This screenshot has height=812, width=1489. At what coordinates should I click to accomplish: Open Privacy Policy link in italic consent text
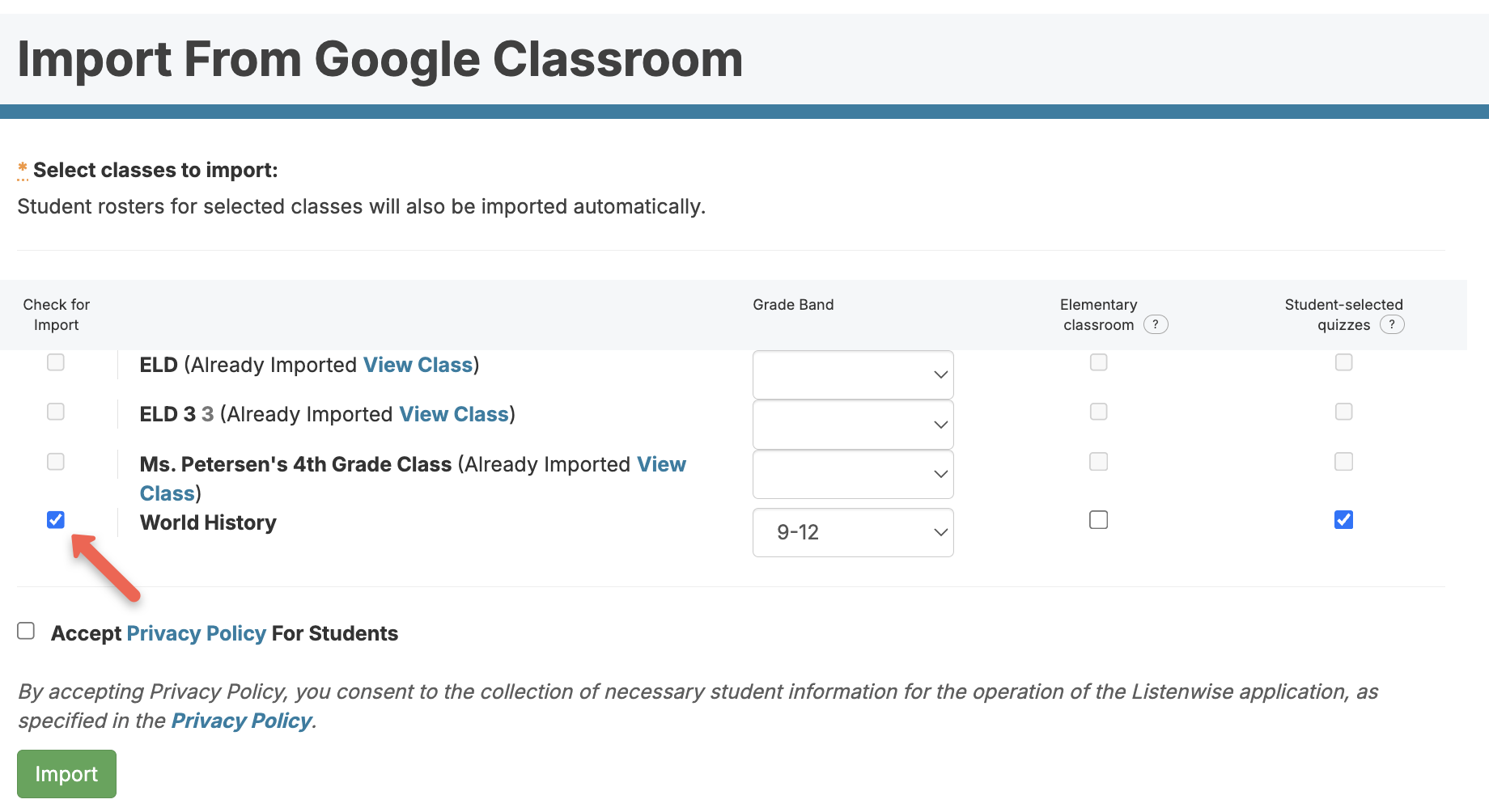242,721
